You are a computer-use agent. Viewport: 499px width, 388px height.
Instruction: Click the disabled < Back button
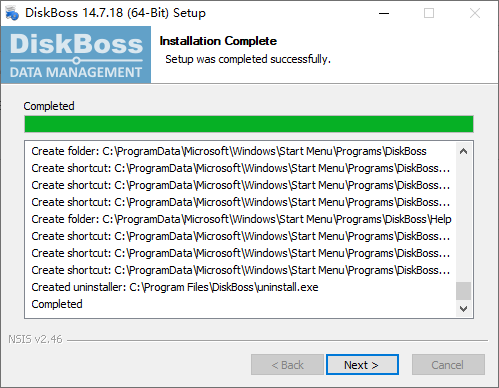click(287, 365)
